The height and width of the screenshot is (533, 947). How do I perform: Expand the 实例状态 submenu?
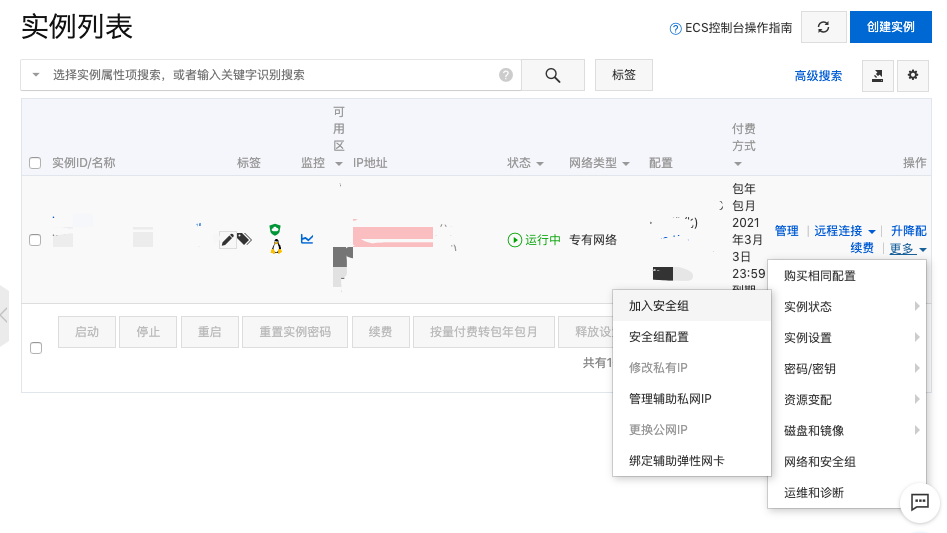847,307
